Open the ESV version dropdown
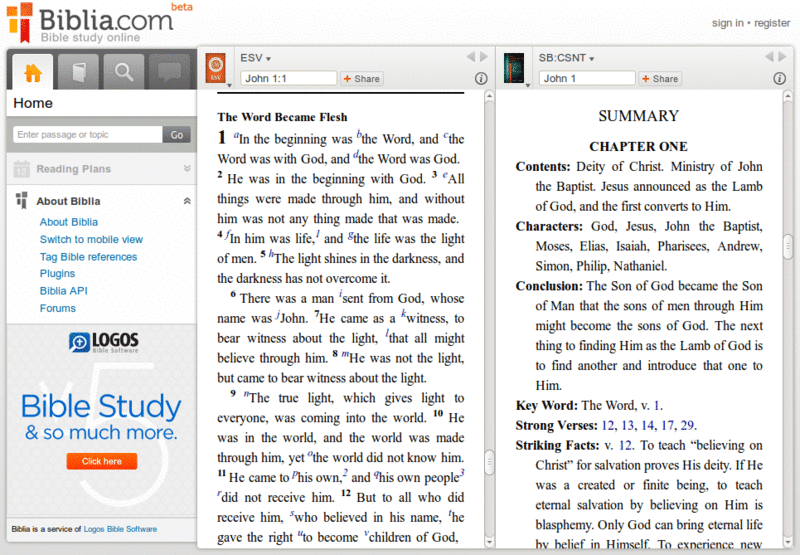800x555 pixels. point(256,58)
